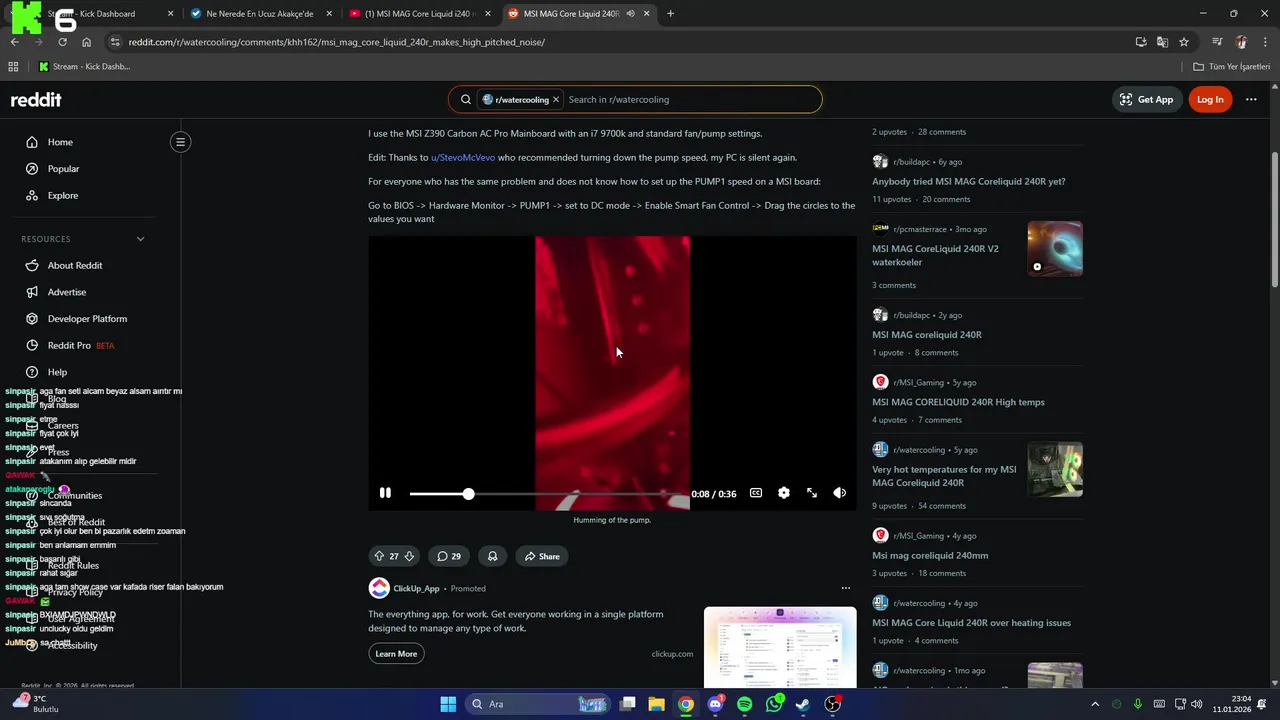
Task: Switch to 'Ne Nerede En Ucuz Akakçe'de' tab
Action: coord(259,14)
